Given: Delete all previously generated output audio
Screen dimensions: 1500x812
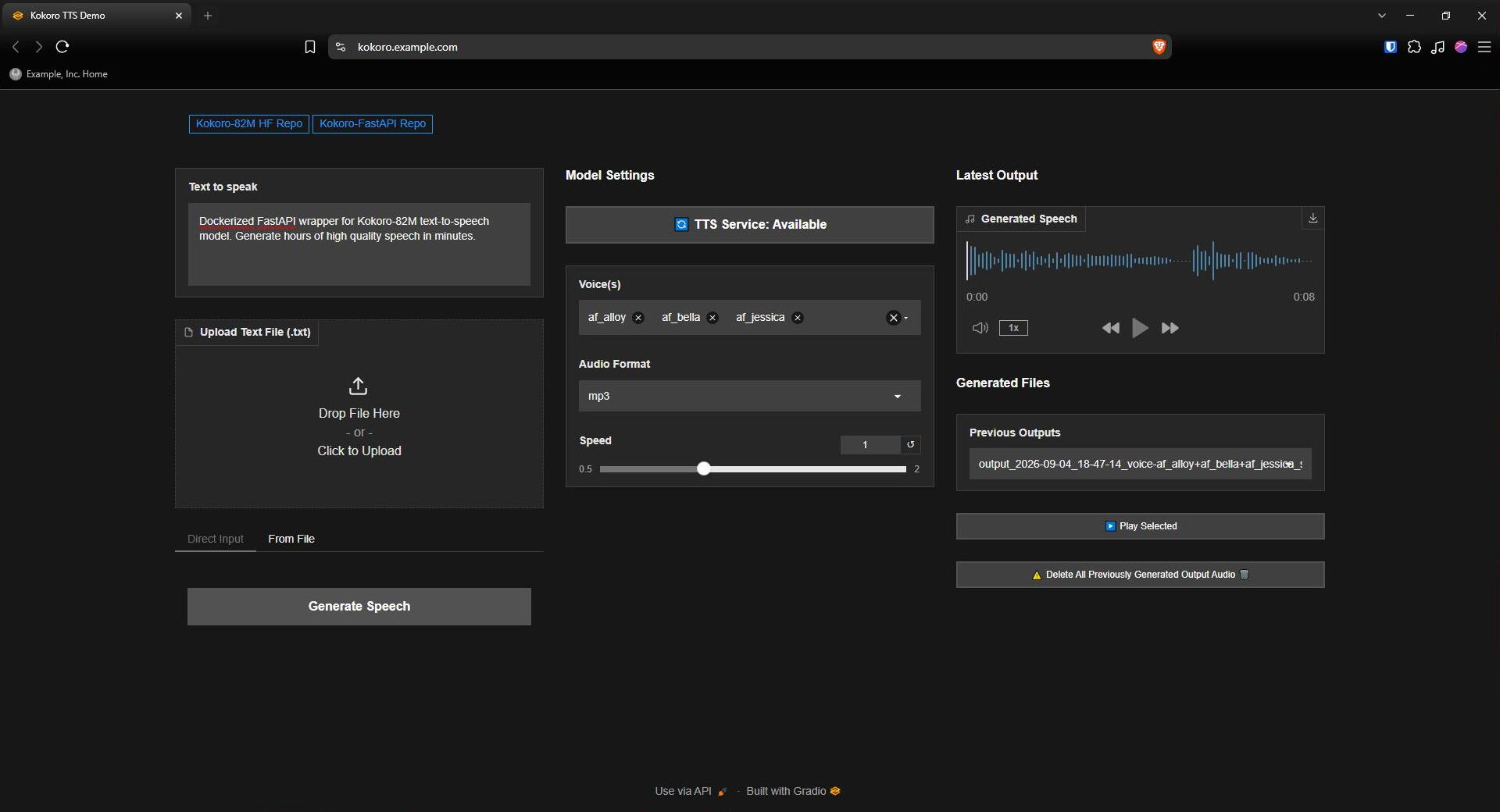Looking at the screenshot, I should click(x=1140, y=575).
